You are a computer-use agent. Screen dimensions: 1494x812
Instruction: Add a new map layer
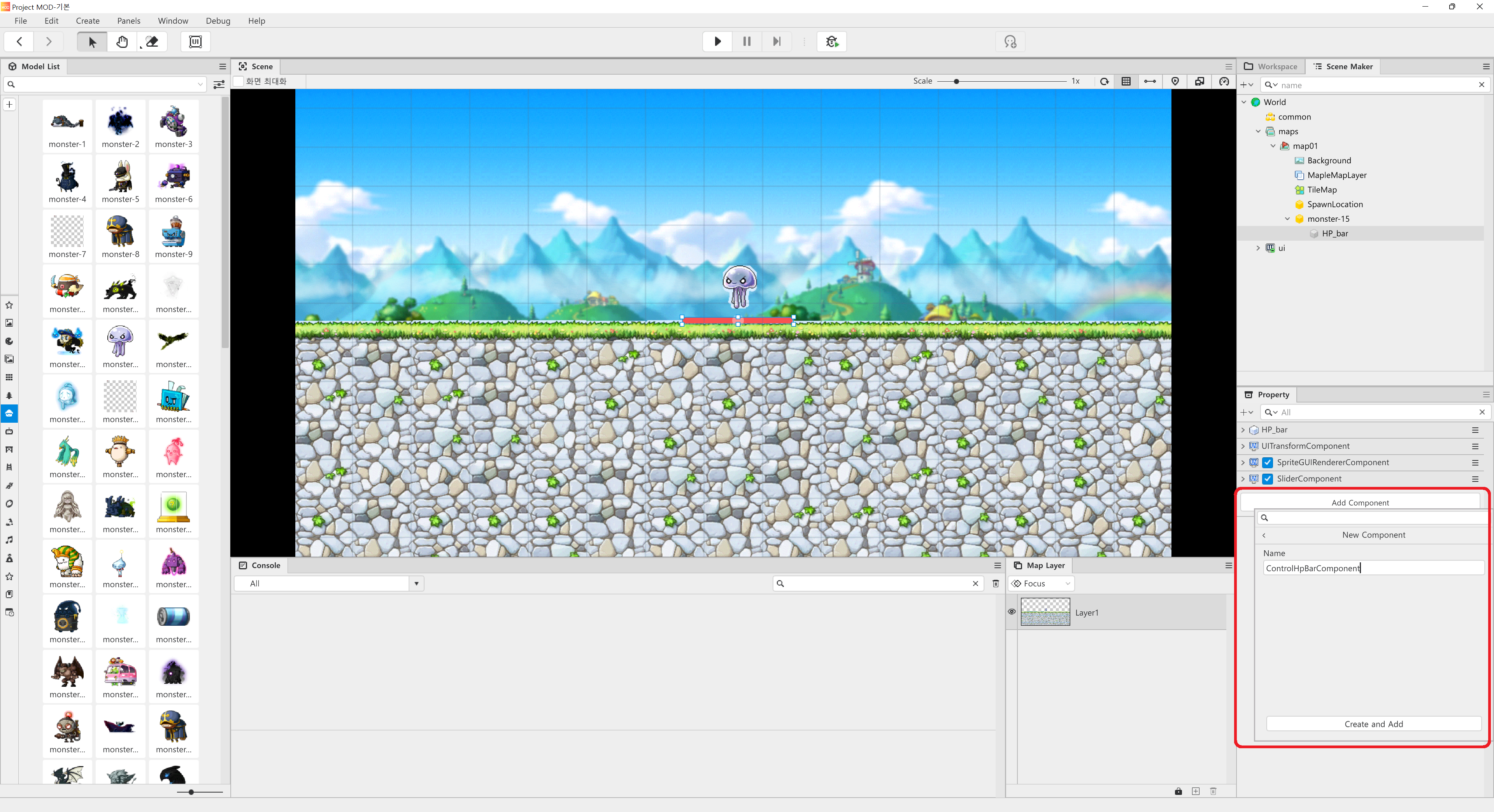(1195, 791)
